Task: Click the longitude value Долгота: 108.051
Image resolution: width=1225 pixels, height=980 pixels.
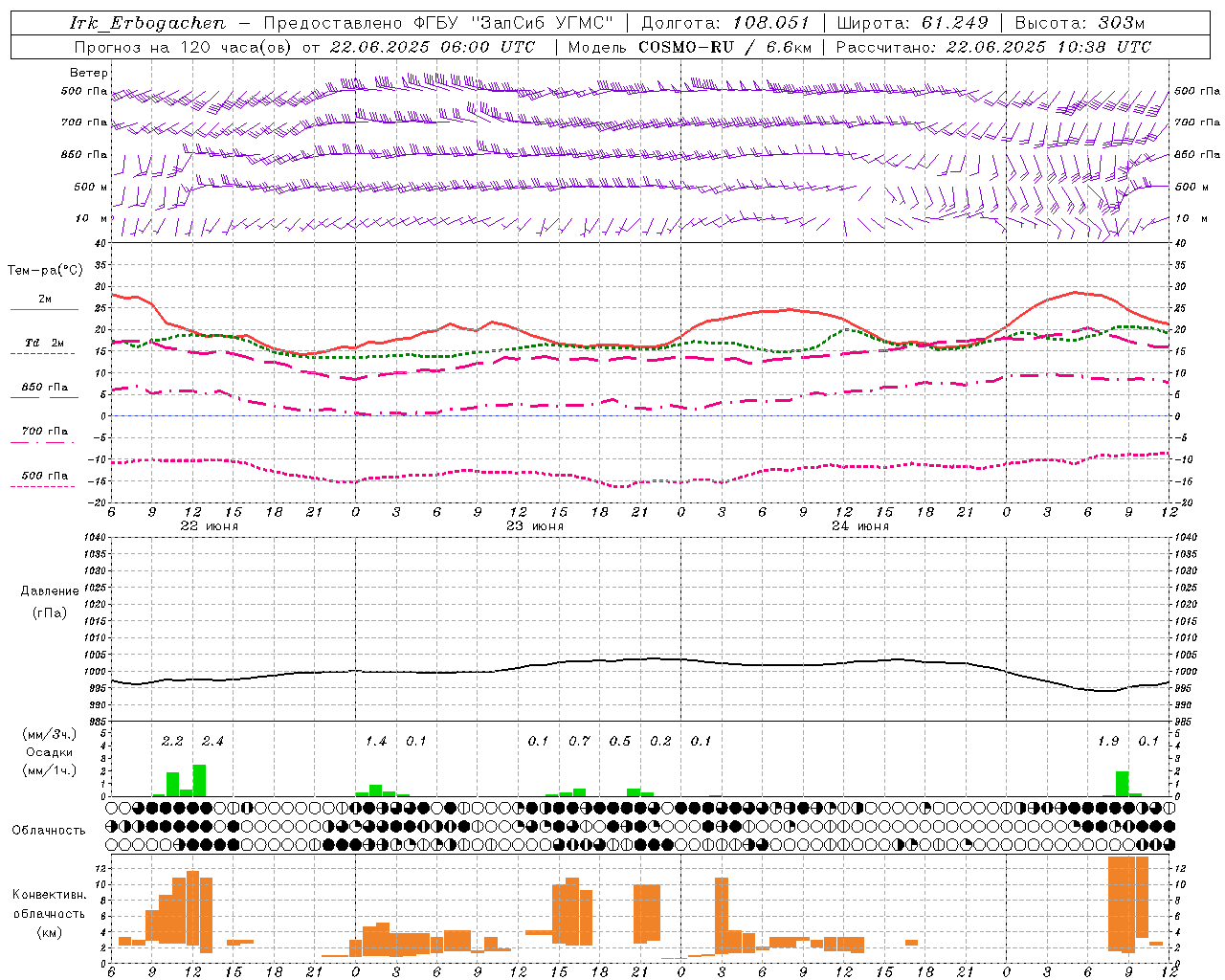Action: click(x=724, y=23)
